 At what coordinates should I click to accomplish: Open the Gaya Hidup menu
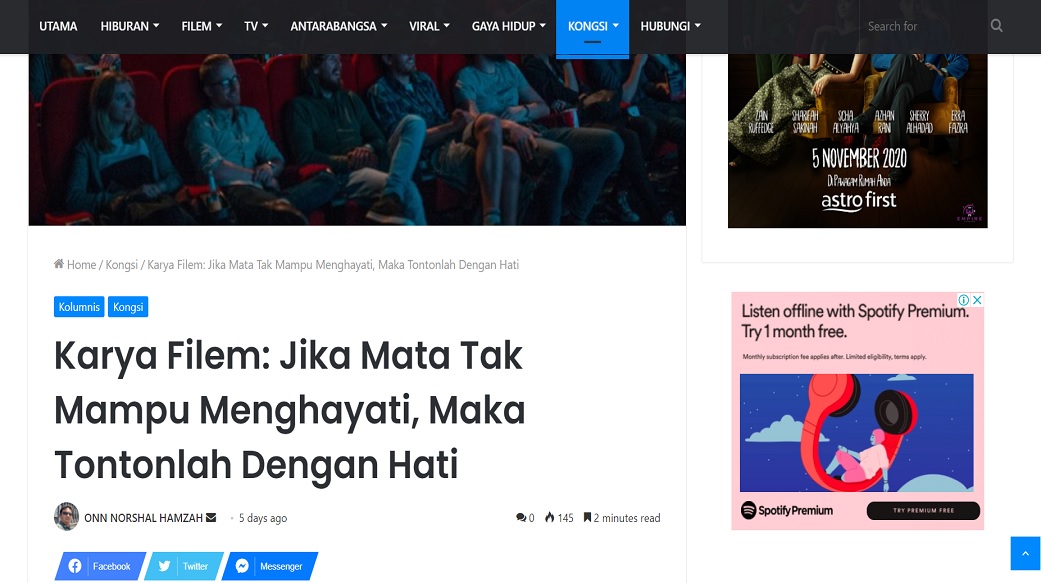click(509, 26)
